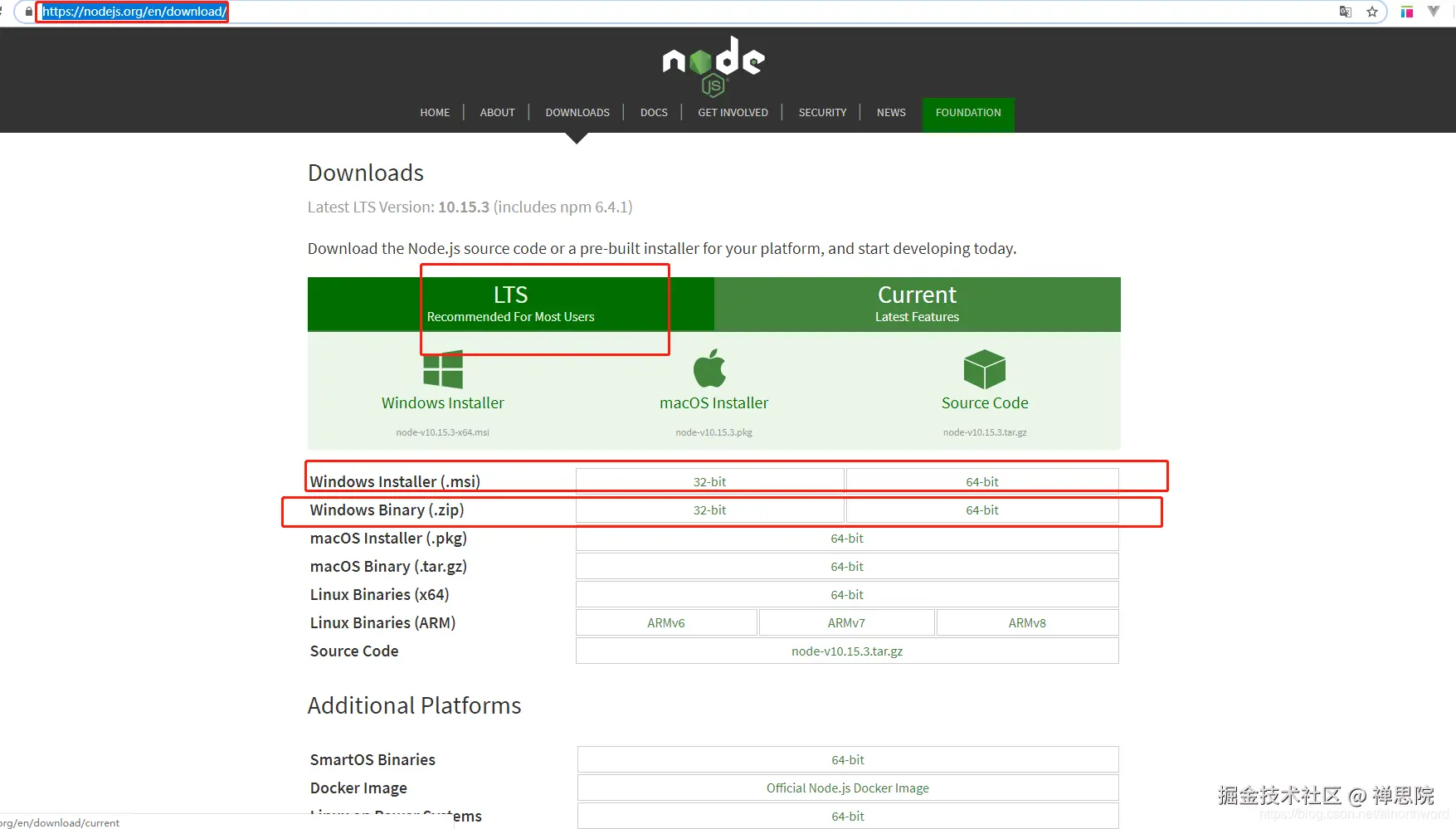The width and height of the screenshot is (1456, 829).
Task: Open the translate page icon in address bar
Action: pos(1346,12)
